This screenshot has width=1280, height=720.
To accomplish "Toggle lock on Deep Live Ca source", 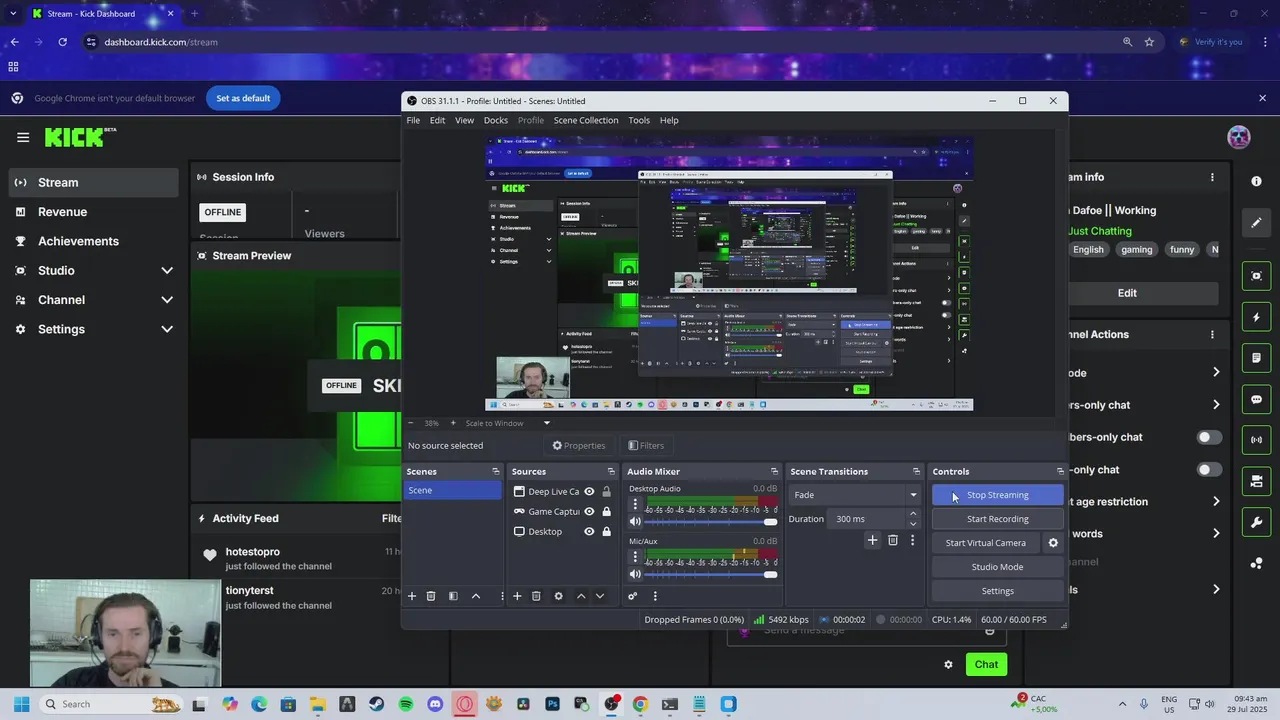I will (x=606, y=491).
